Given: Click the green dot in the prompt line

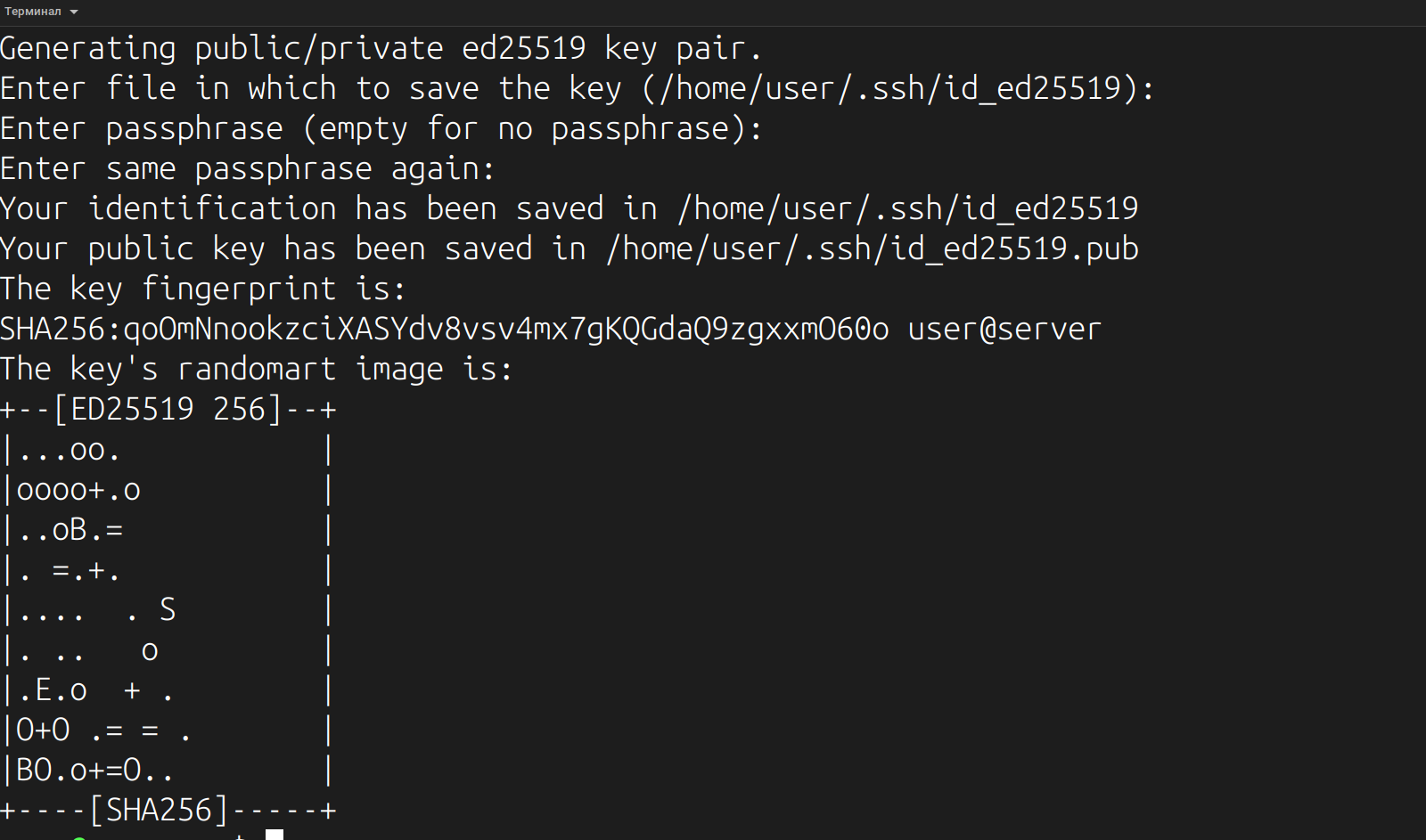Looking at the screenshot, I should [79, 837].
